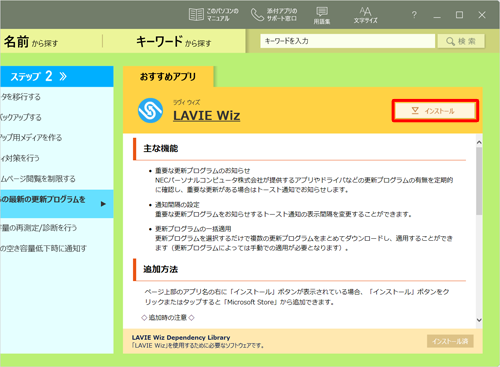
Task: Click 更新プログラムの一括適用 bullet text
Action: pyautogui.click(x=193, y=229)
